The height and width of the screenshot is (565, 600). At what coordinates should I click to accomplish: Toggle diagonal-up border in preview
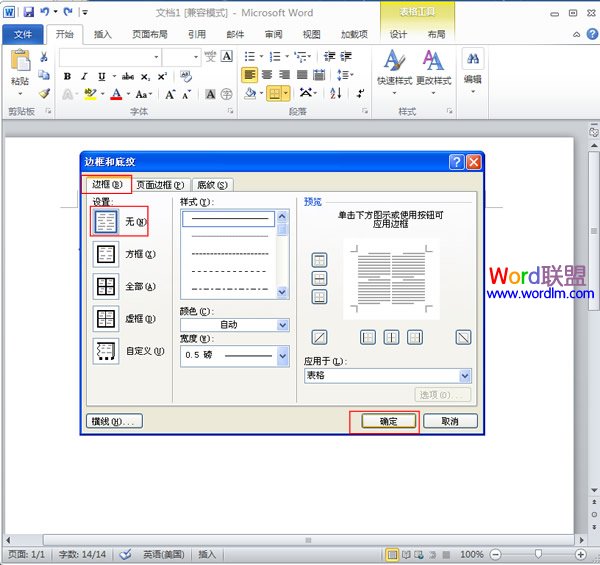(320, 337)
